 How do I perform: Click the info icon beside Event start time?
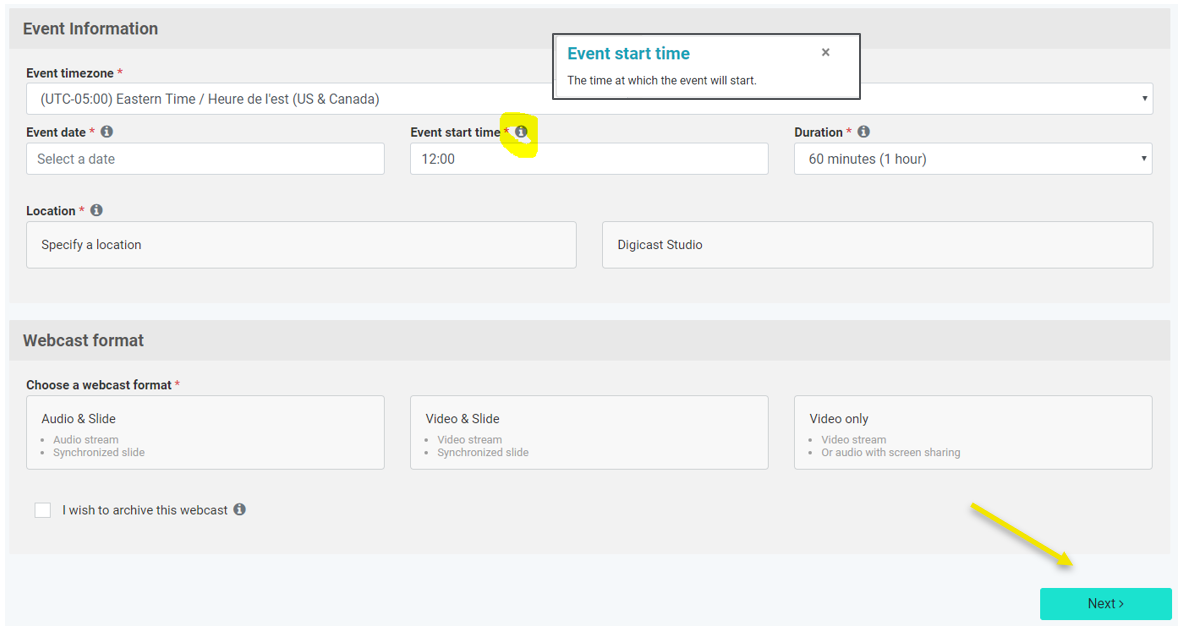(x=521, y=132)
